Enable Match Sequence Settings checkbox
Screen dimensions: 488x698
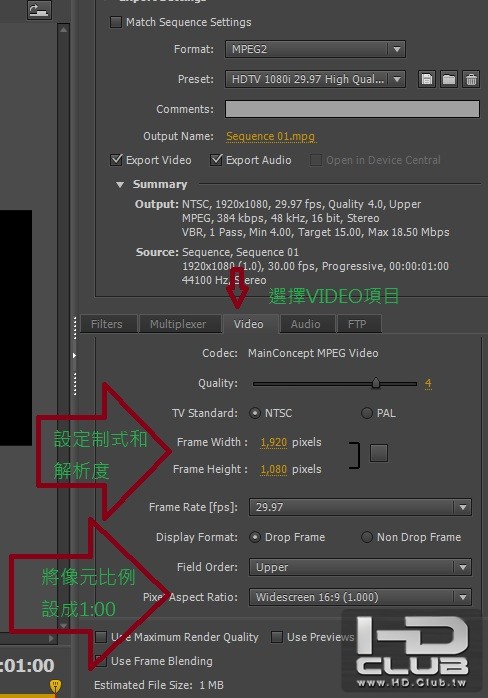[116, 22]
